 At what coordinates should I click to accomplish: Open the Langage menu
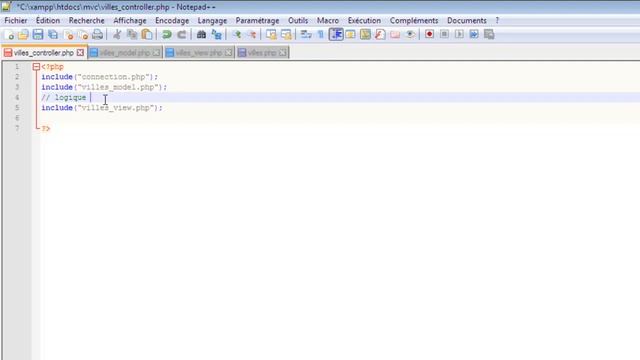[212, 20]
